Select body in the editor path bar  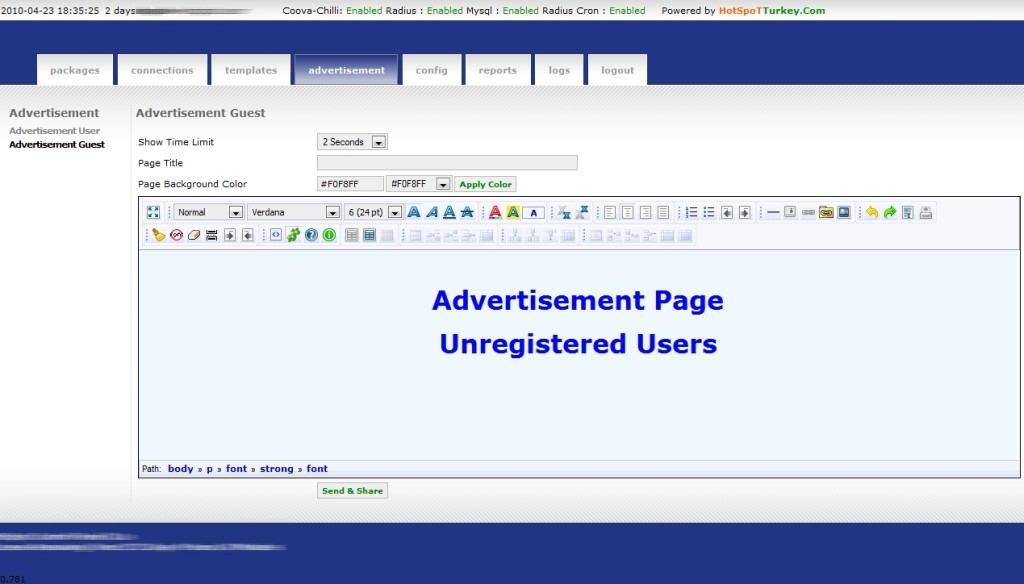click(x=180, y=468)
